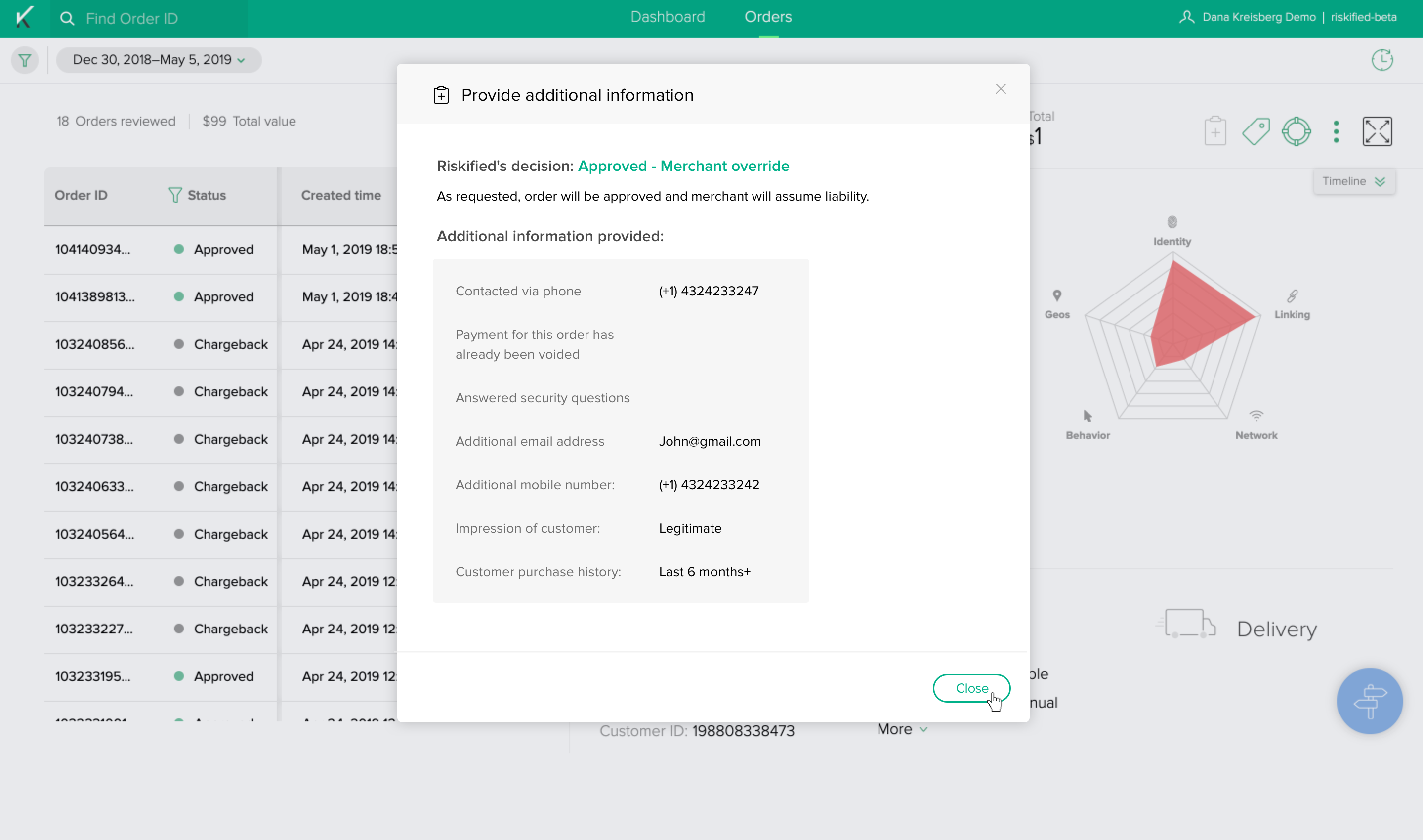1423x840 pixels.
Task: Select order row 103240633...
Action: (221, 487)
